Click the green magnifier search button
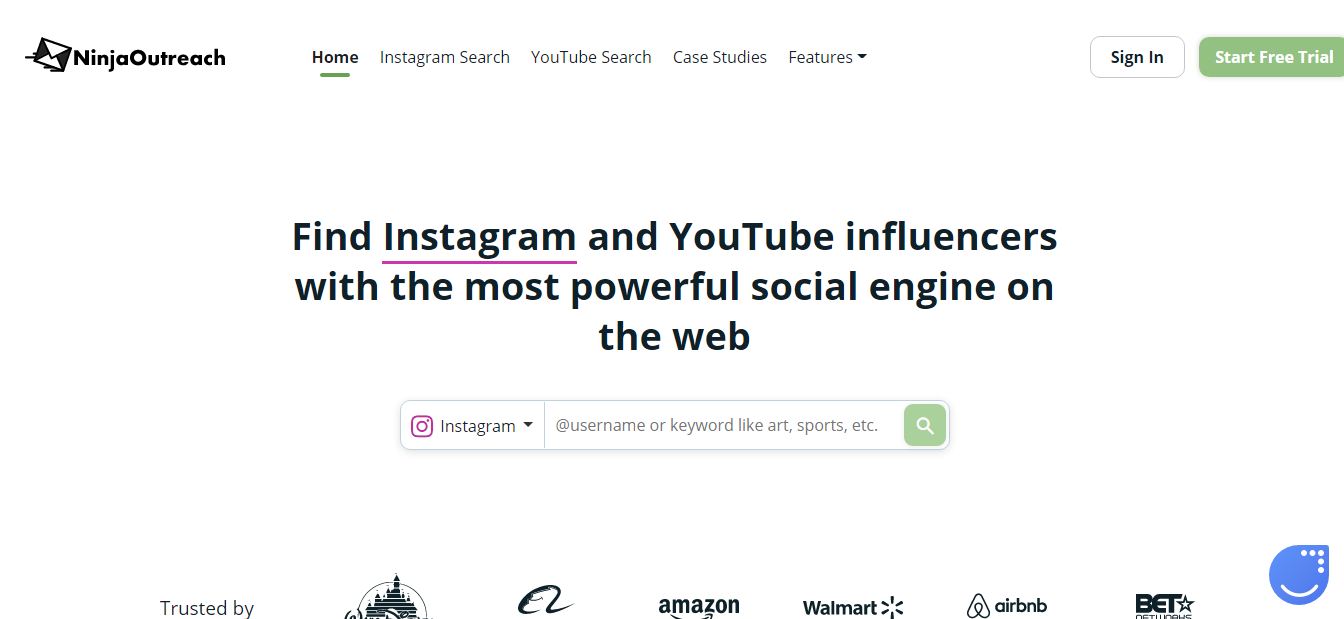The height and width of the screenshot is (619, 1344). pos(925,425)
